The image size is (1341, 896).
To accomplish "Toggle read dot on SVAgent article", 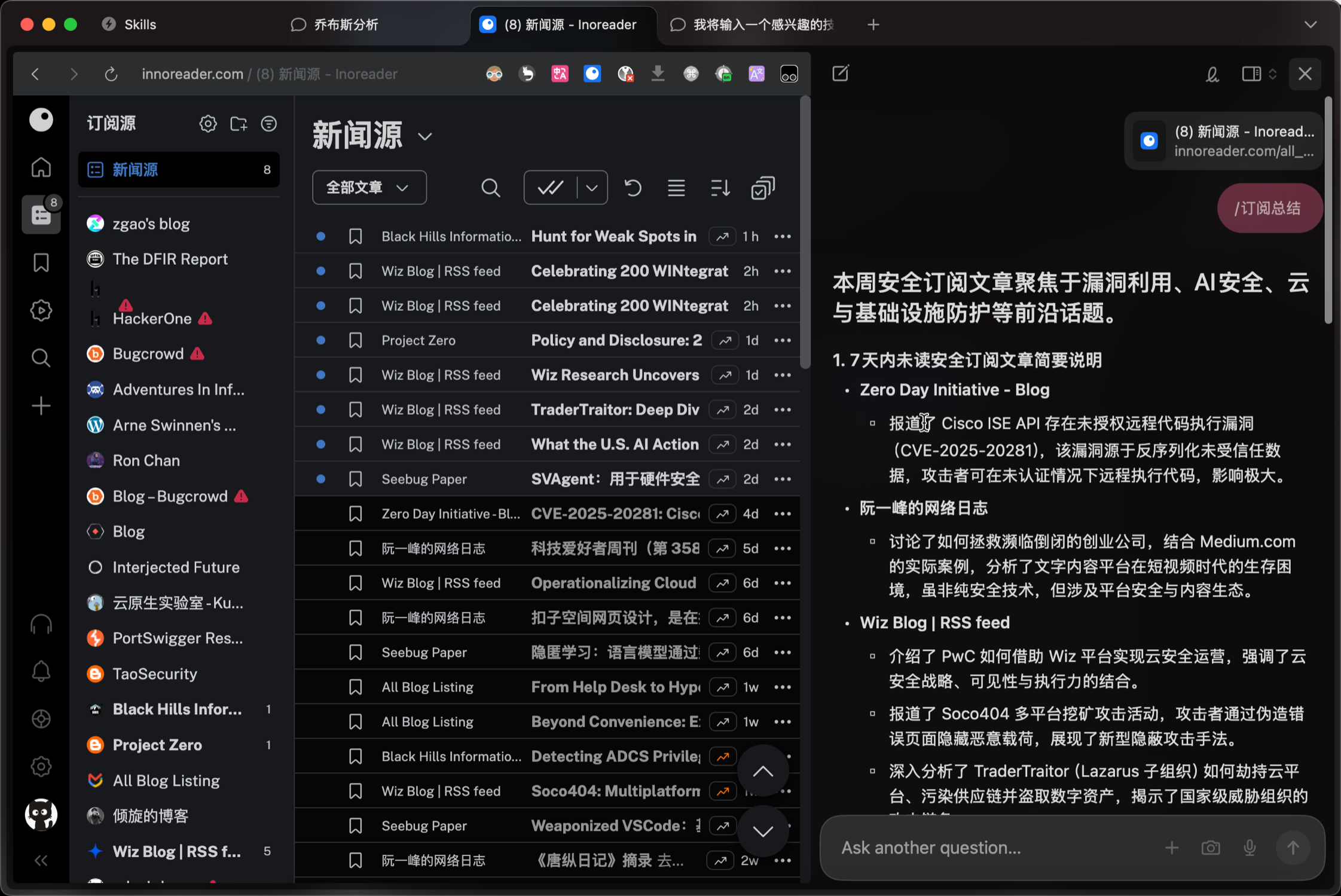I will point(321,479).
